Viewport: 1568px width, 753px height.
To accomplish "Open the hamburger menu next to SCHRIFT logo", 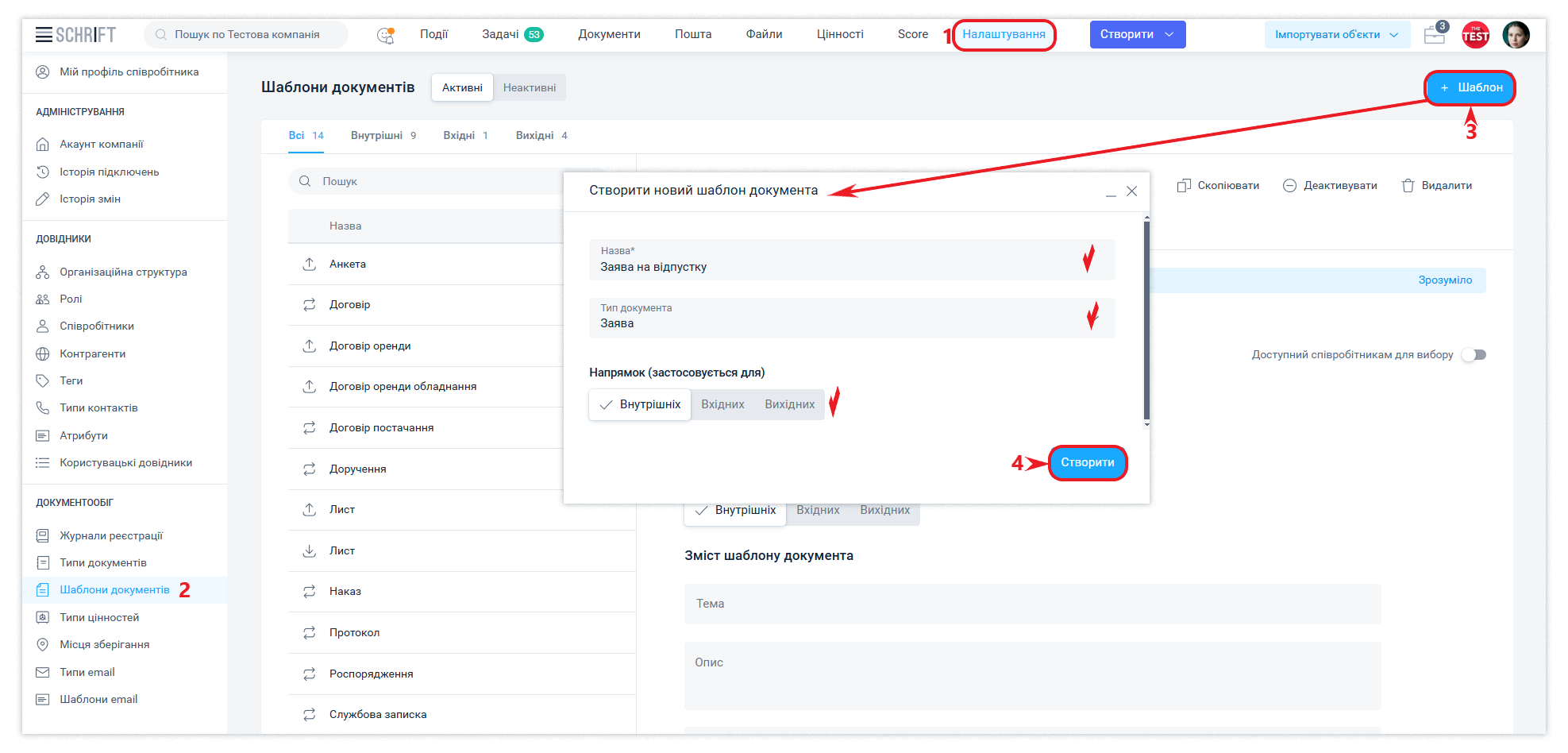I will 44,34.
